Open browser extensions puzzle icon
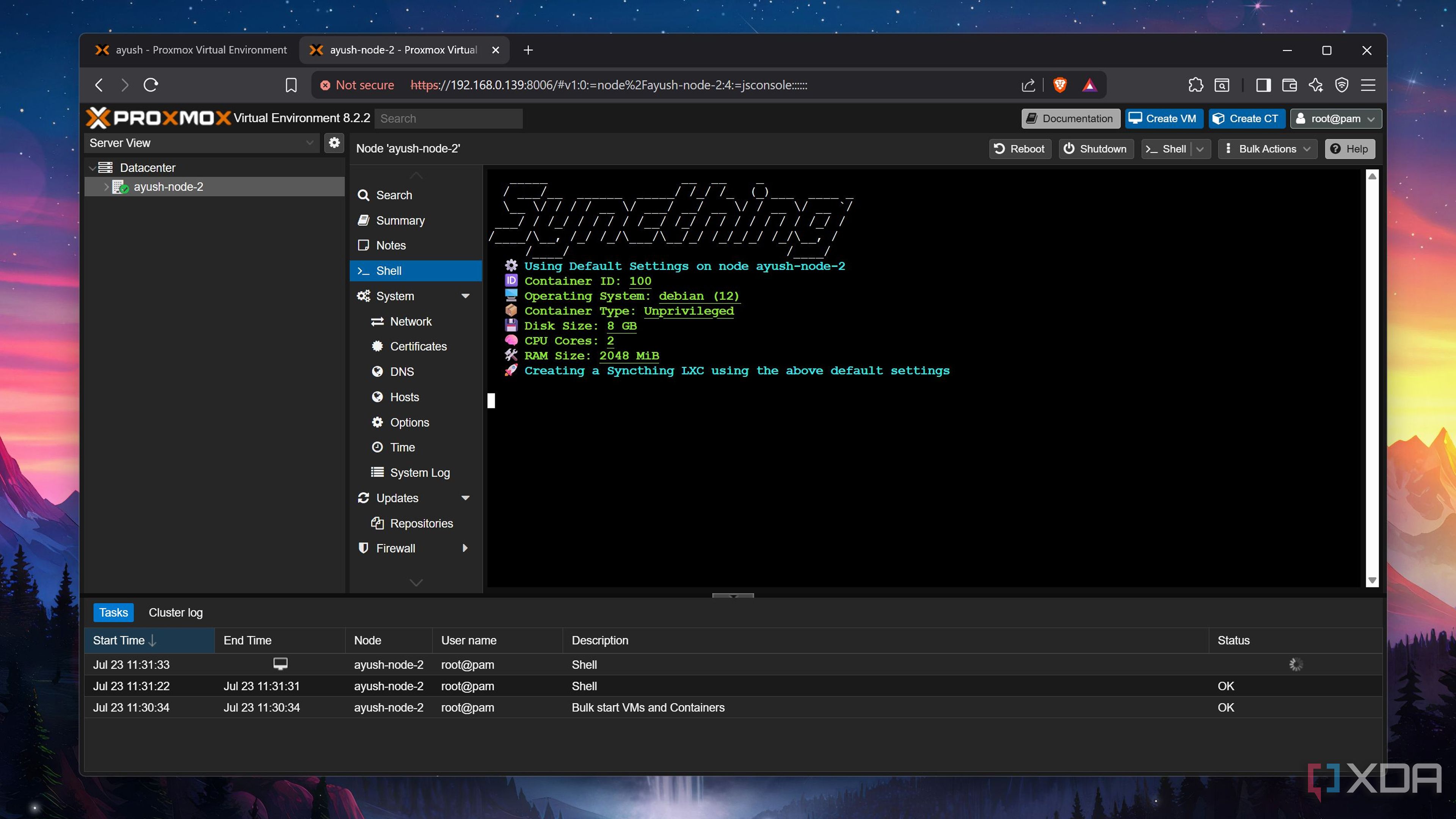Viewport: 1456px width, 819px height. click(1196, 85)
